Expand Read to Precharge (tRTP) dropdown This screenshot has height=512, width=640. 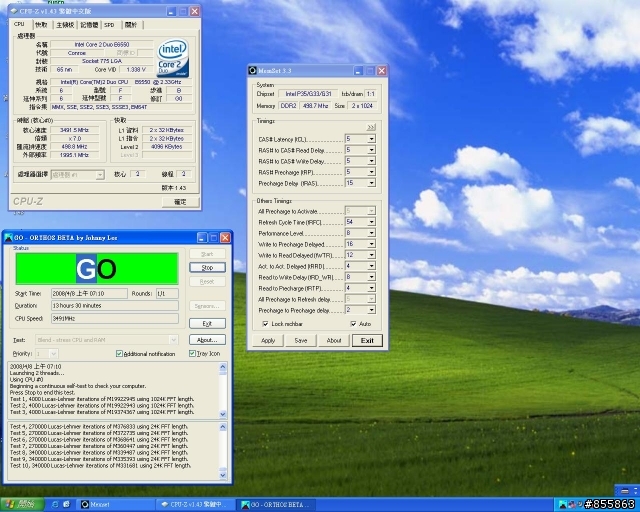coord(371,288)
